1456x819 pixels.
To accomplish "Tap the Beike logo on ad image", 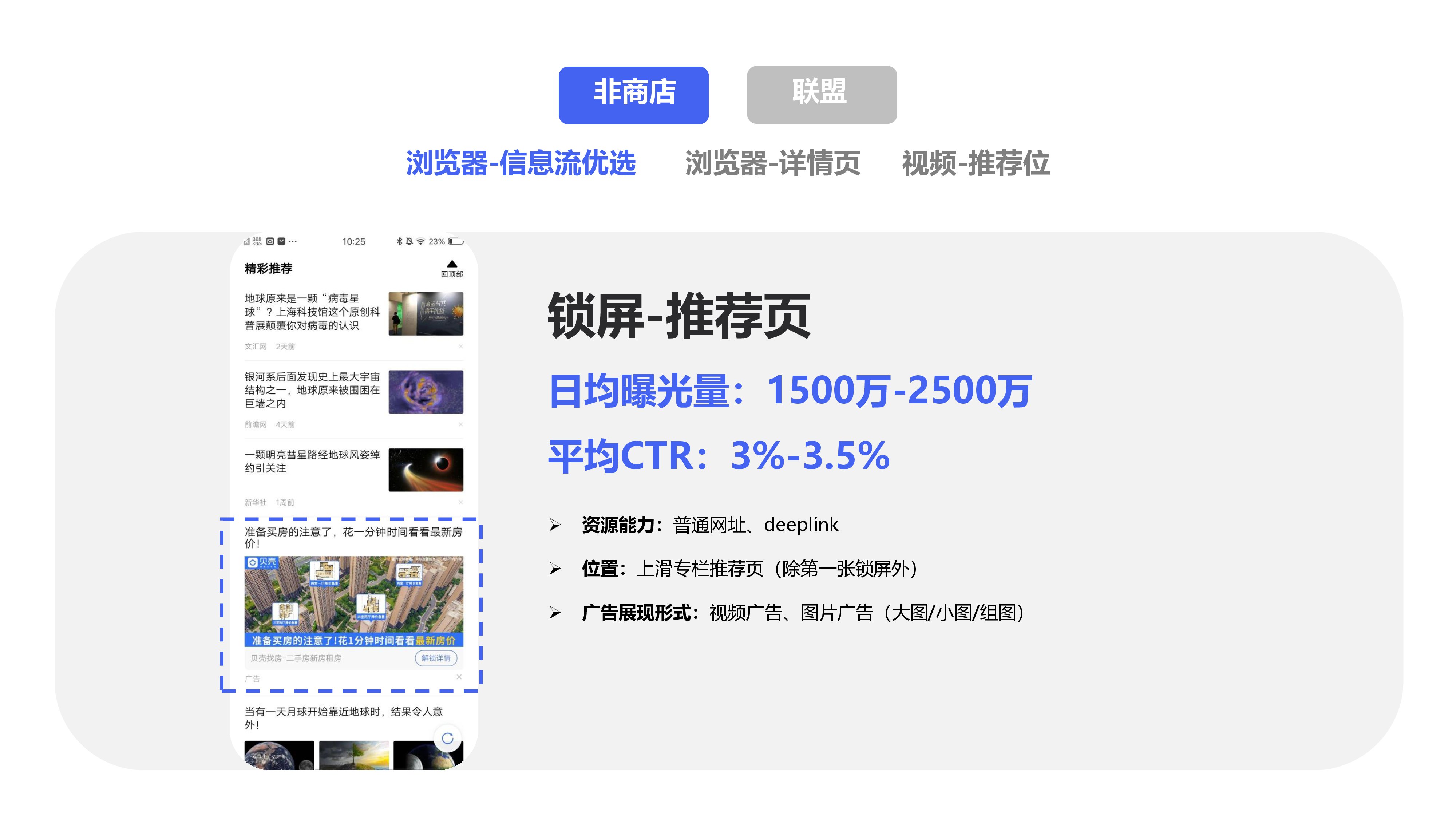I will click(262, 562).
